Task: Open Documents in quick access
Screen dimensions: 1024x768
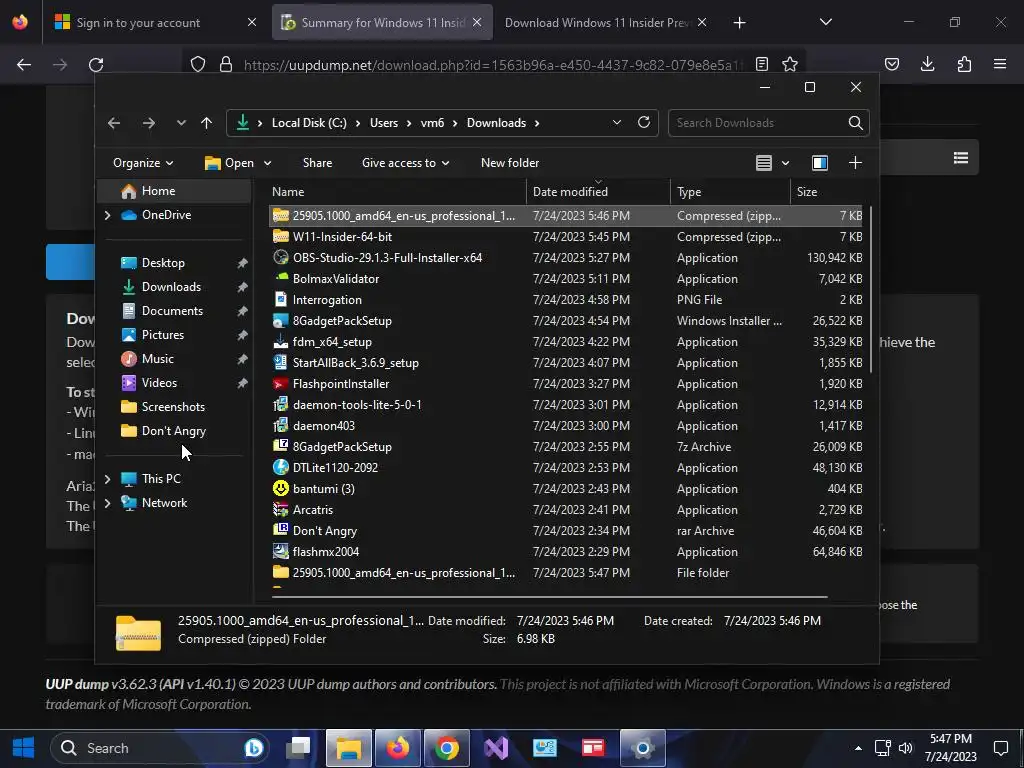Action: pyautogui.click(x=172, y=311)
